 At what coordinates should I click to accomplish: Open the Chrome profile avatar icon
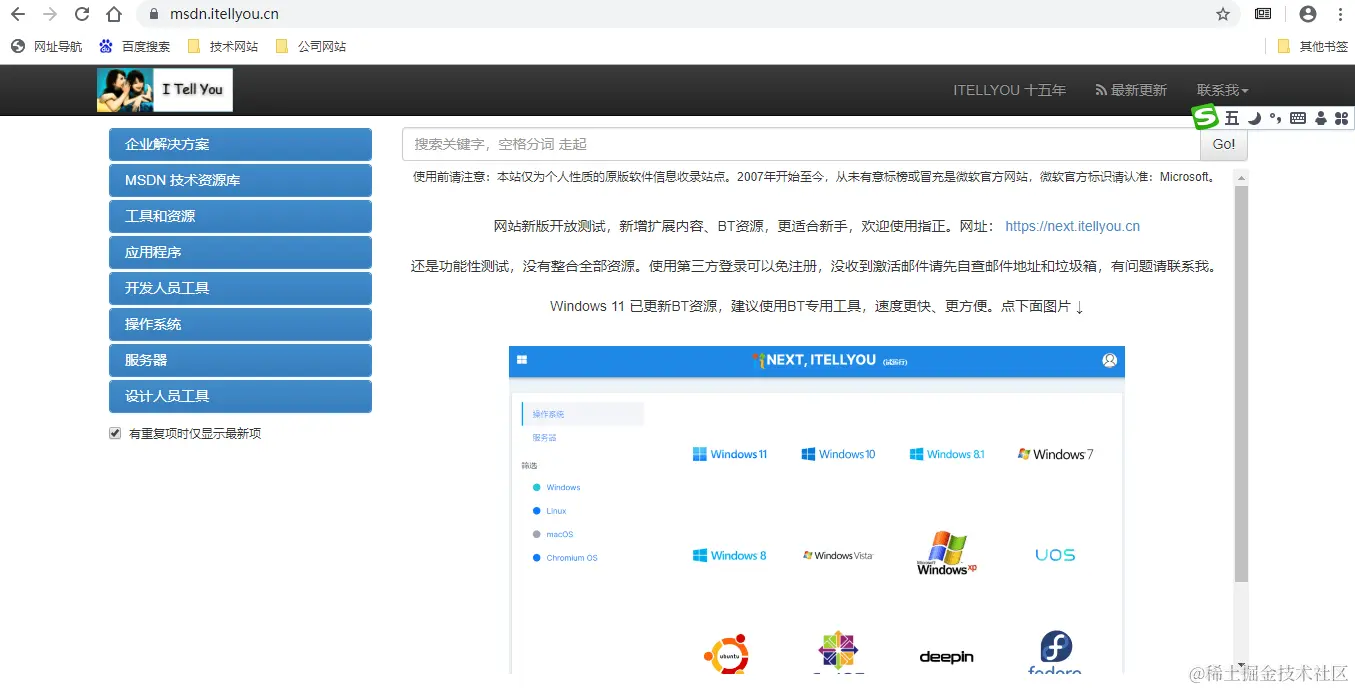[x=1307, y=14]
